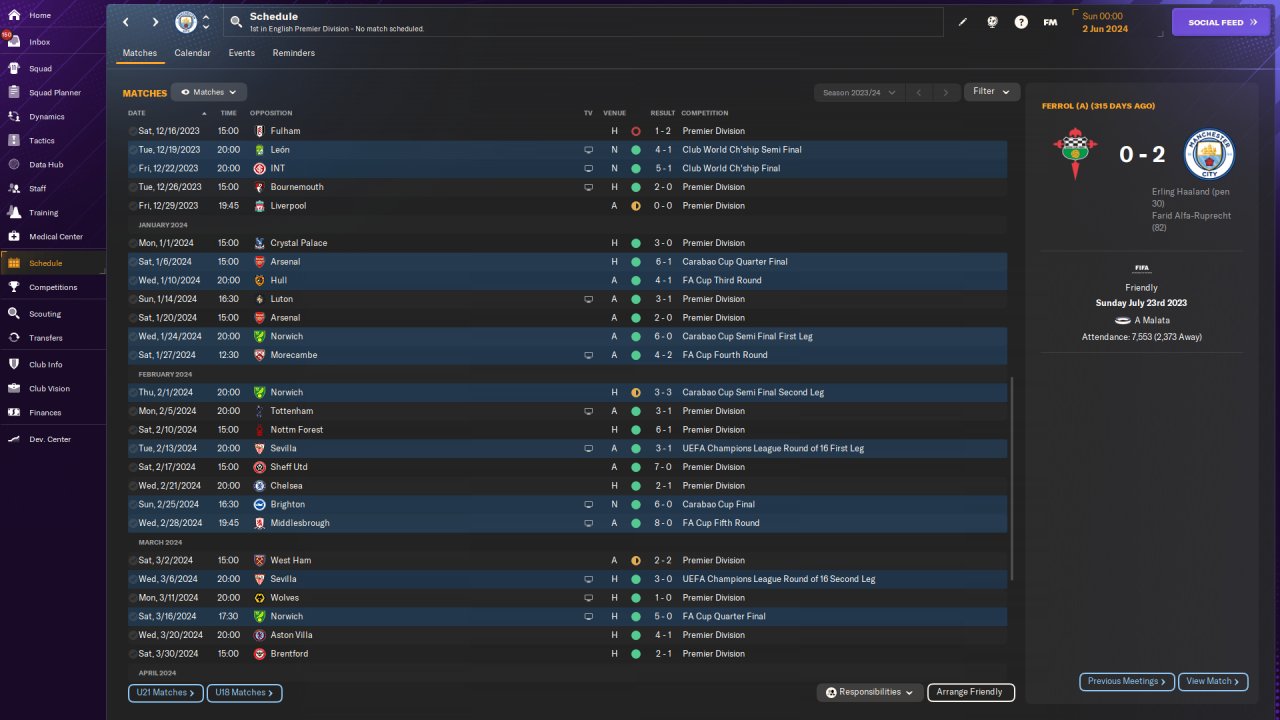This screenshot has width=1280, height=720.
Task: Click the View Match button
Action: click(x=1213, y=681)
